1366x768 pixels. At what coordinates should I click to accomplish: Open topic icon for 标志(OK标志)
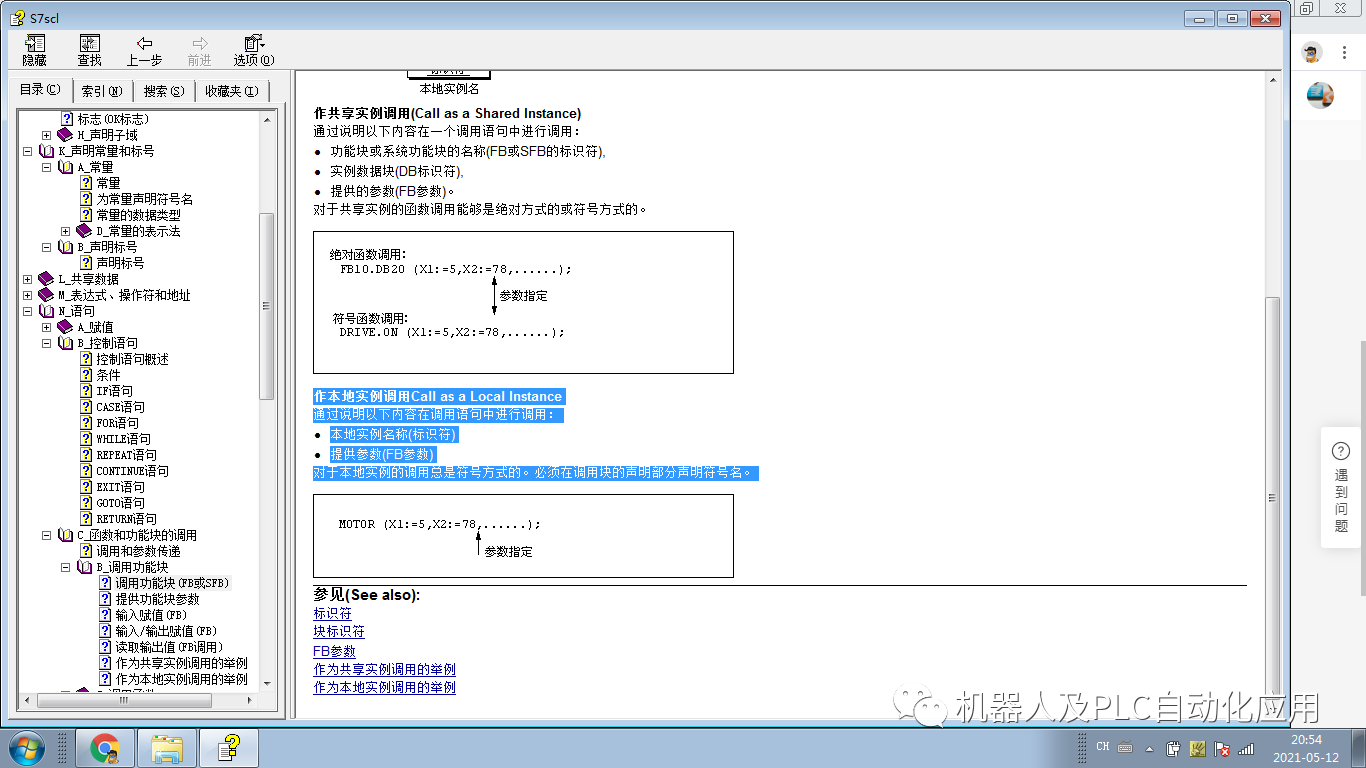[x=67, y=119]
